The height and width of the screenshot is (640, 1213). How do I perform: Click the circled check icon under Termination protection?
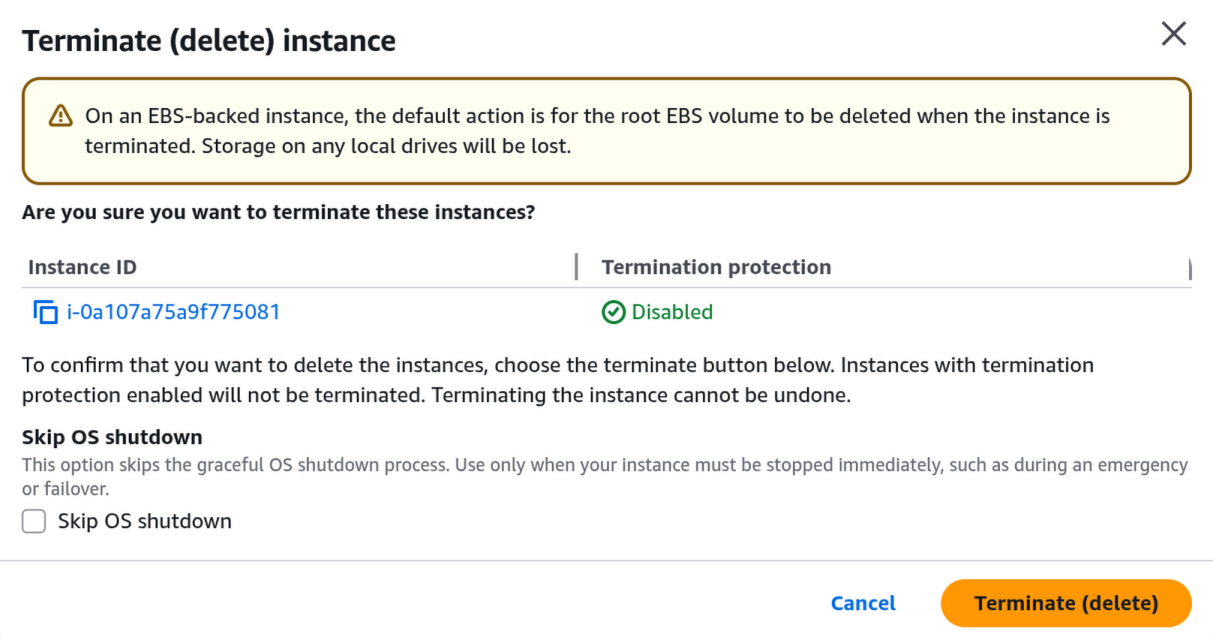[x=611, y=312]
